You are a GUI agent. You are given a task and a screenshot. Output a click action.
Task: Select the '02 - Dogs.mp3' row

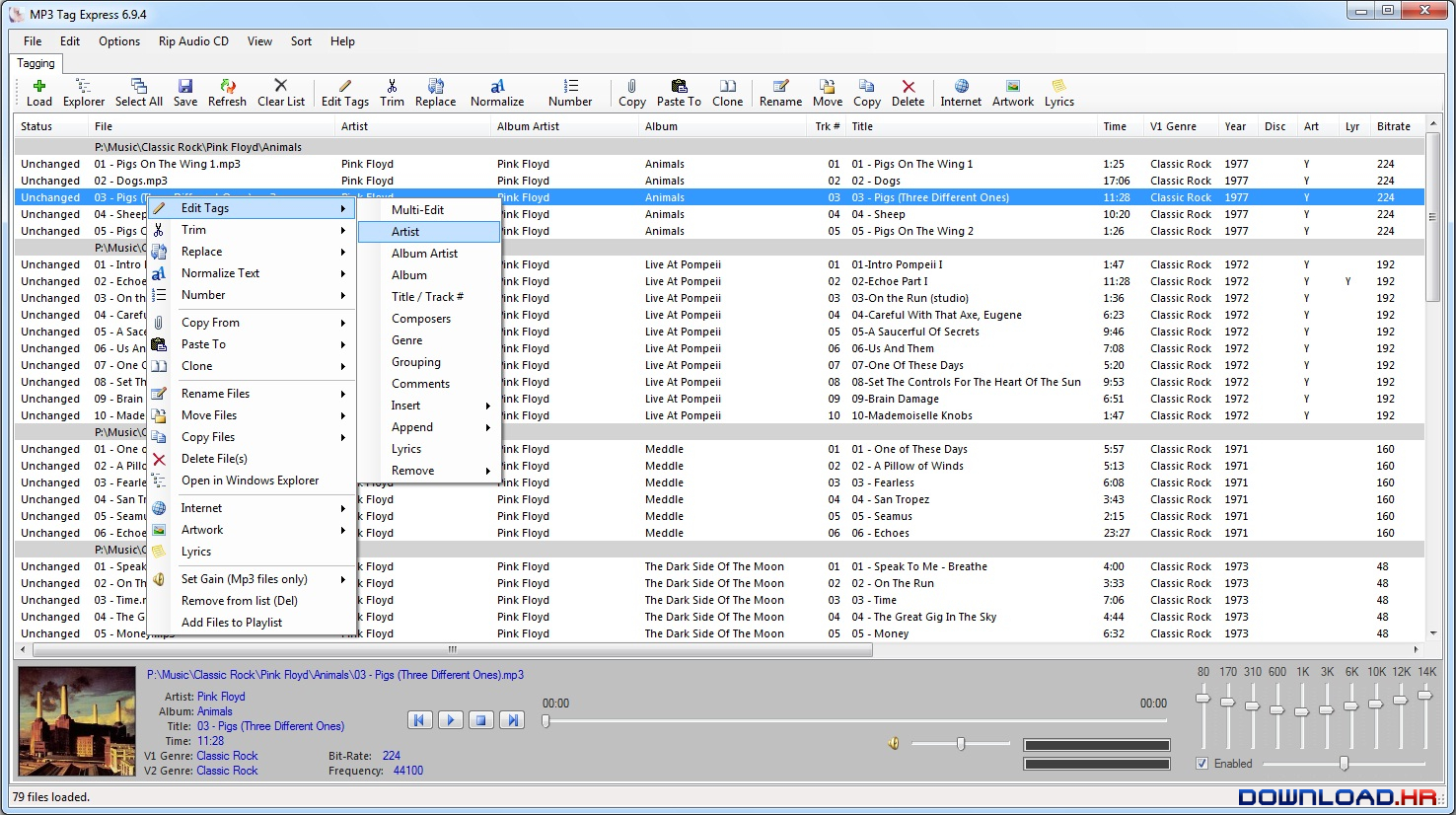pyautogui.click(x=720, y=181)
